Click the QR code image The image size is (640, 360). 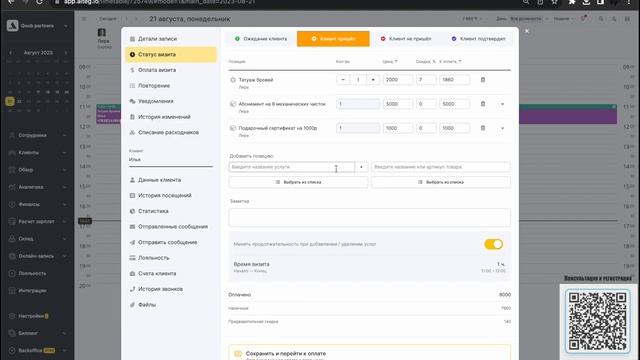[598, 321]
